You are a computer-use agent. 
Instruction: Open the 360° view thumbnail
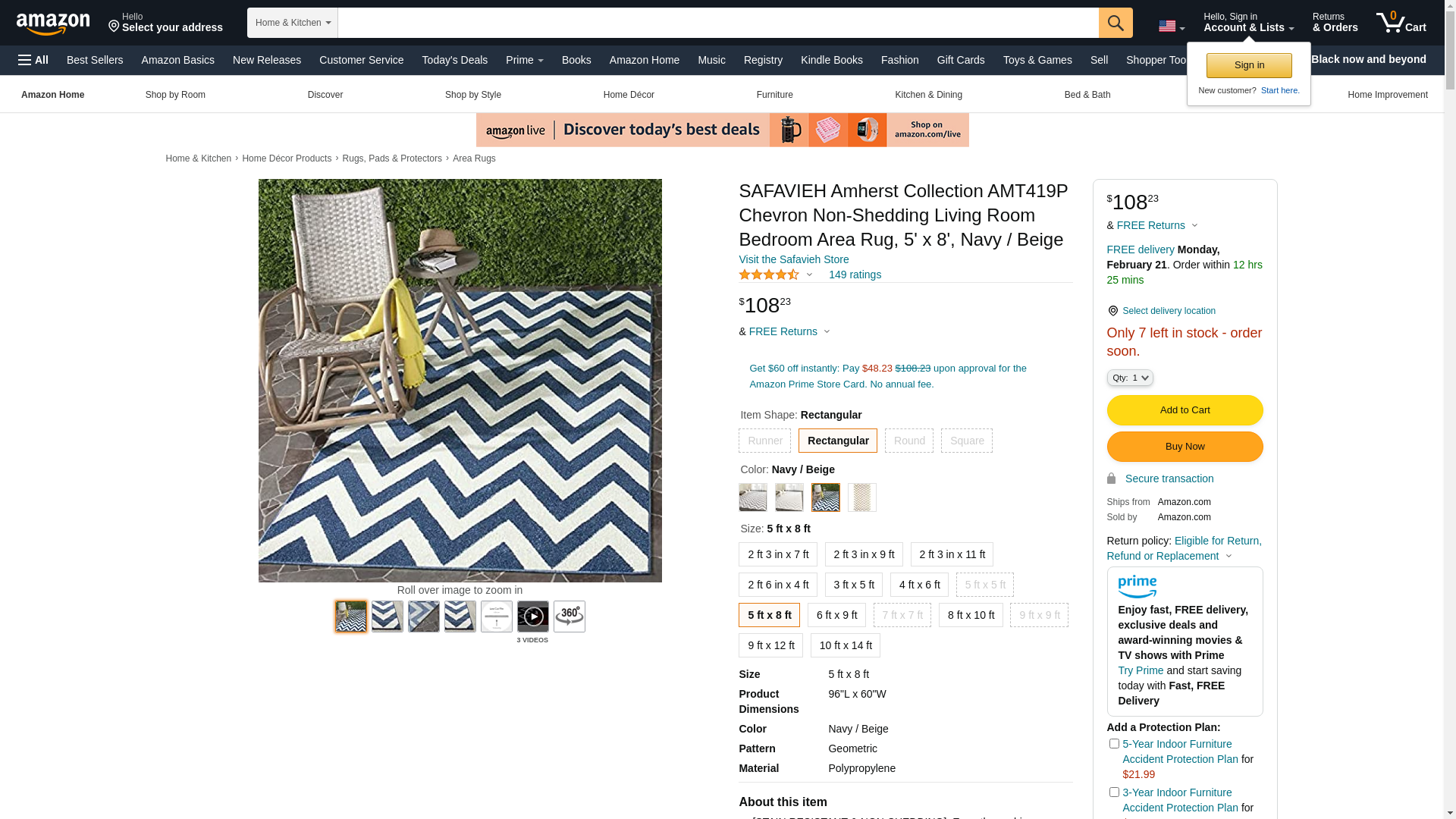(569, 617)
